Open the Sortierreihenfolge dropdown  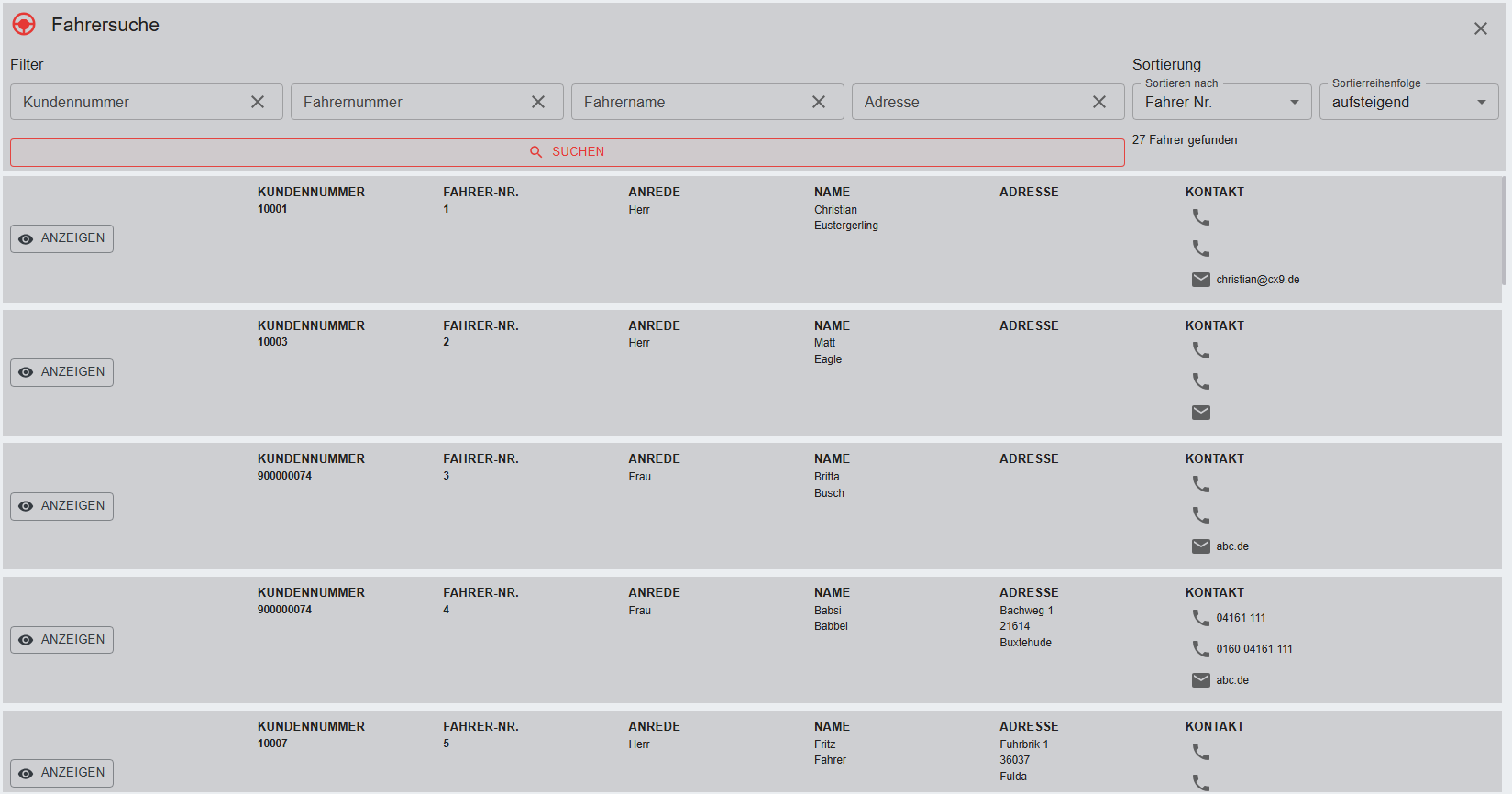tap(1407, 102)
